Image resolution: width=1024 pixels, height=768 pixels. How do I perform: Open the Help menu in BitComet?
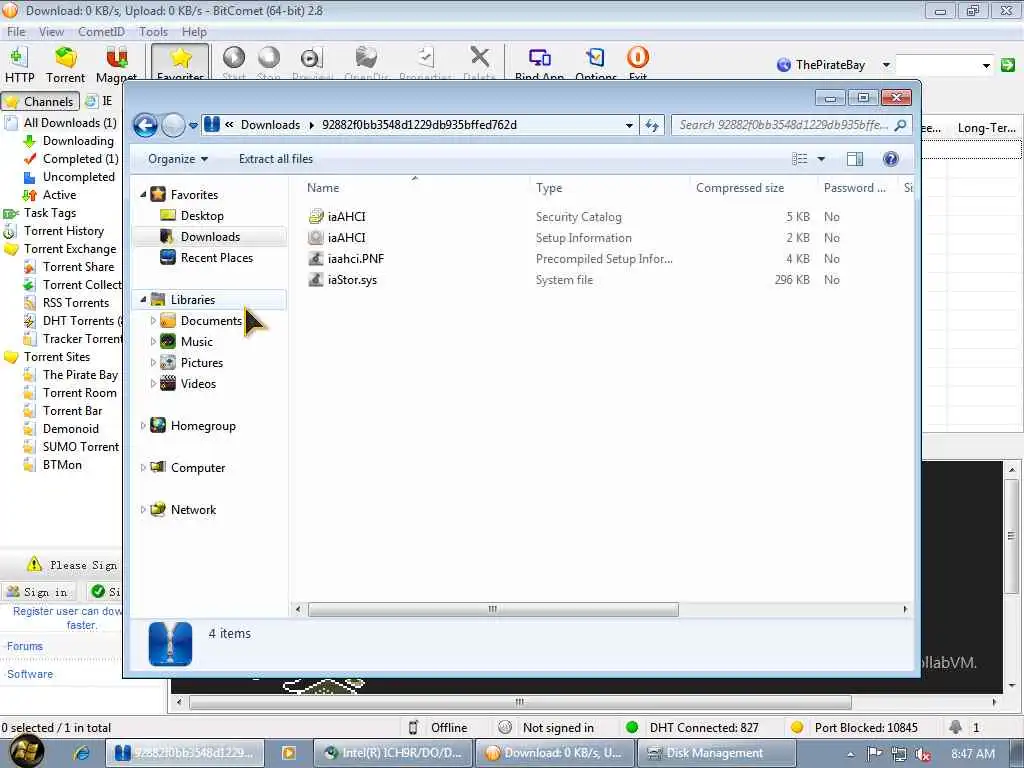point(194,31)
